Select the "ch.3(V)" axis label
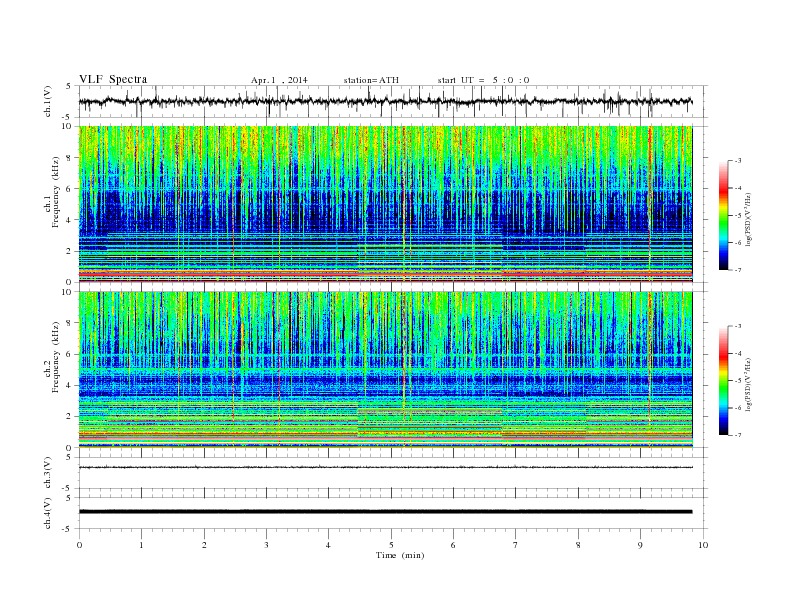The height and width of the screenshot is (612, 792). tap(48, 473)
